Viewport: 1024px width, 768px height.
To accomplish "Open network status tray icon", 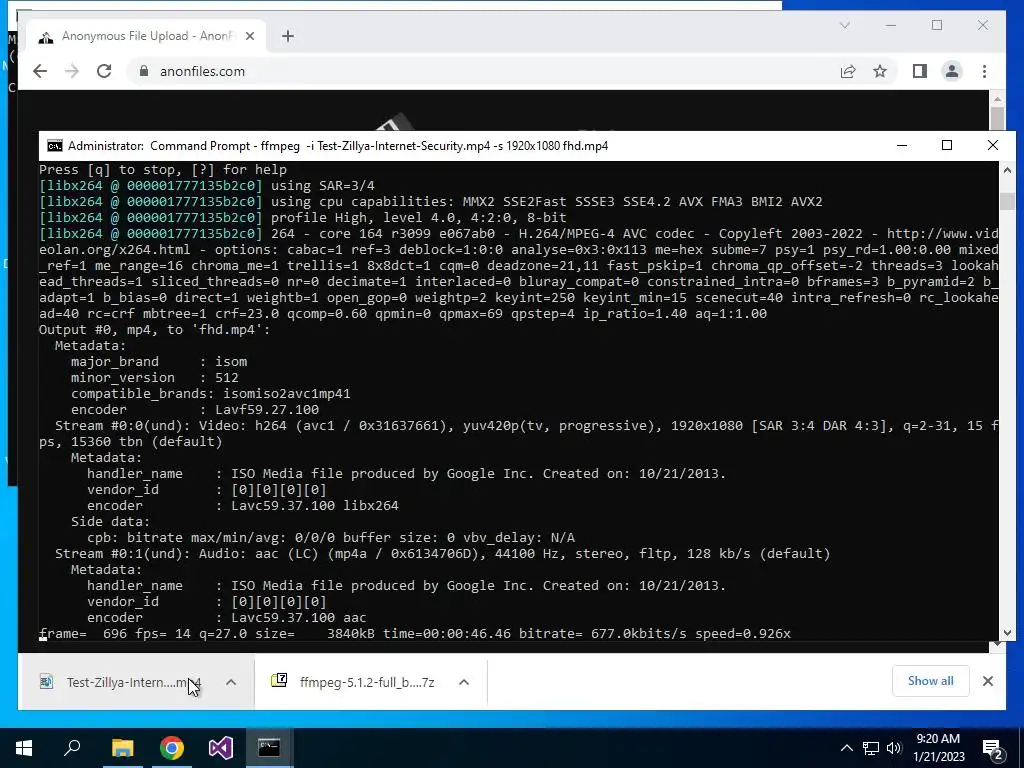I will click(871, 748).
